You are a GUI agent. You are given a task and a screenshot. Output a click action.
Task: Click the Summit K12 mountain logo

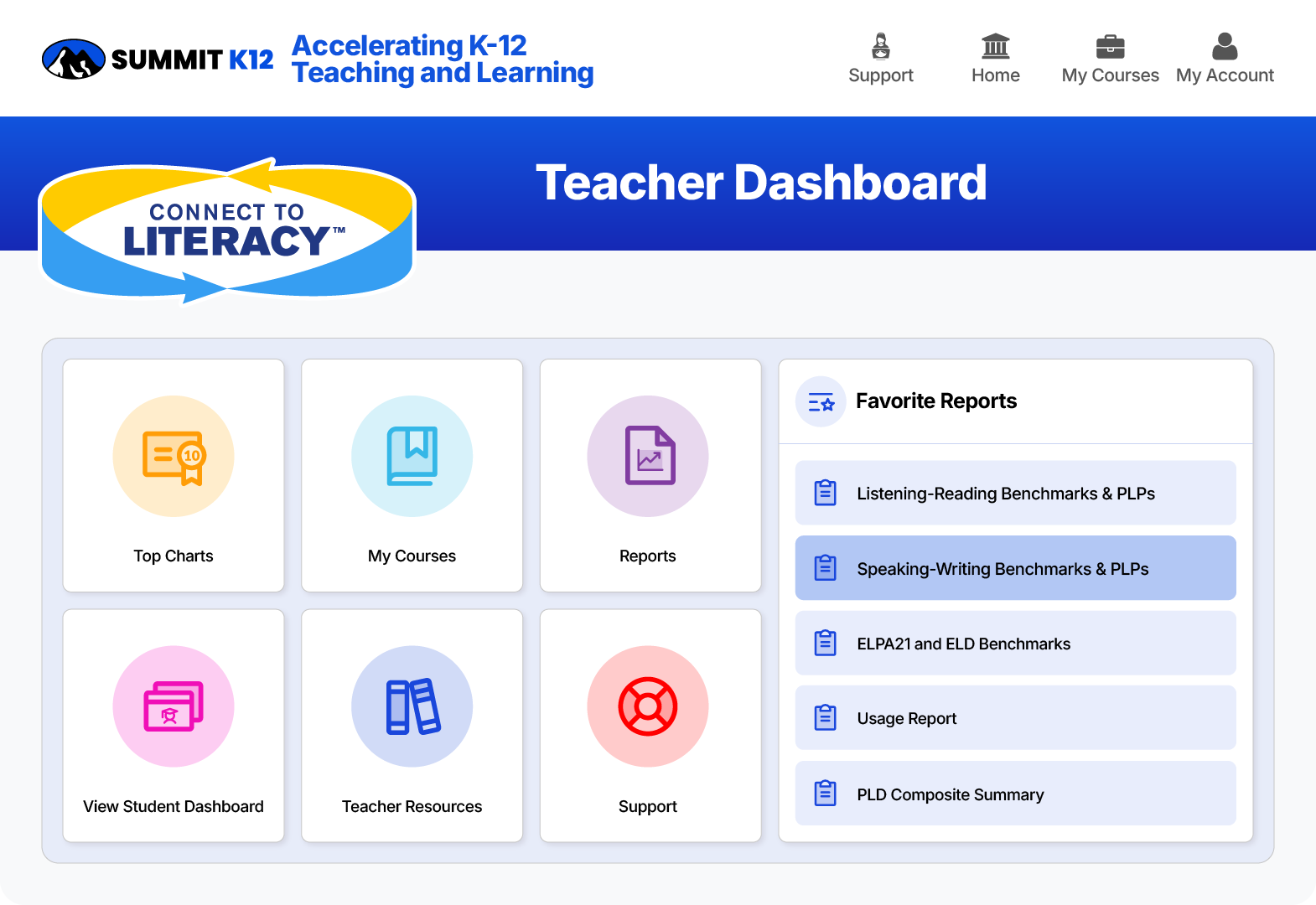tap(74, 59)
